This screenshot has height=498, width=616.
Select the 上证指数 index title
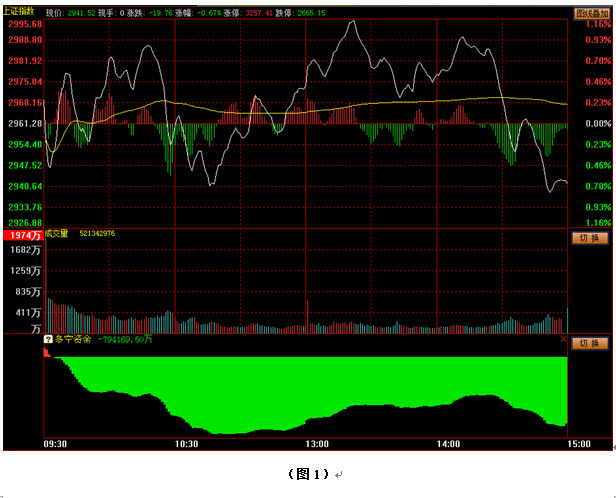point(19,11)
